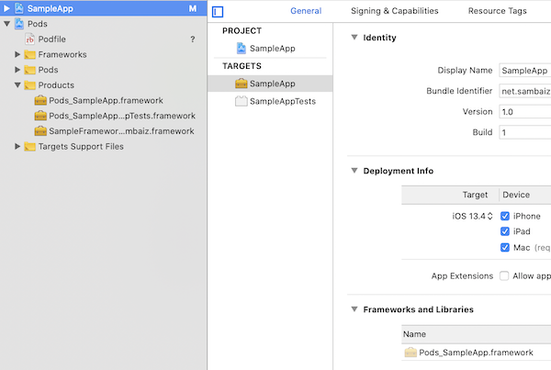Select the SampleApp target row

(x=270, y=84)
